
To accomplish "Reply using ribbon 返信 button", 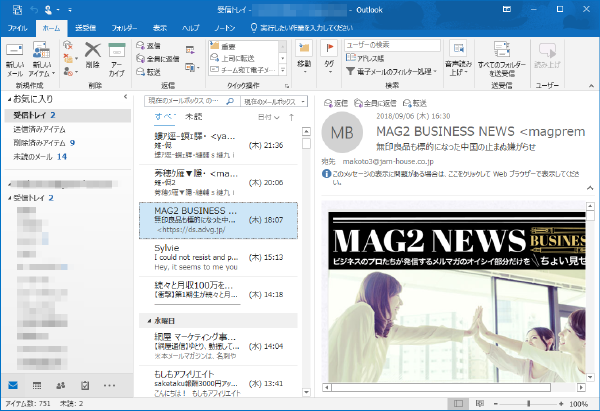I will click(x=148, y=46).
